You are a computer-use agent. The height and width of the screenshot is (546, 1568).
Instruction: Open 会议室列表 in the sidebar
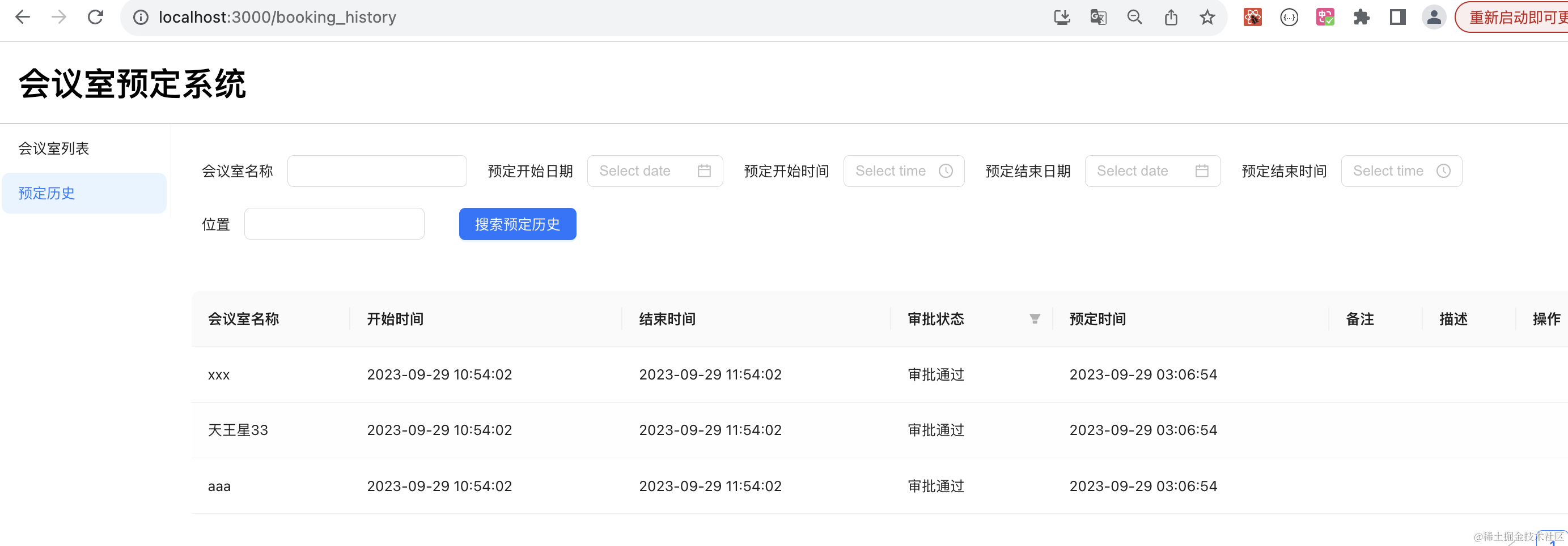coord(84,148)
